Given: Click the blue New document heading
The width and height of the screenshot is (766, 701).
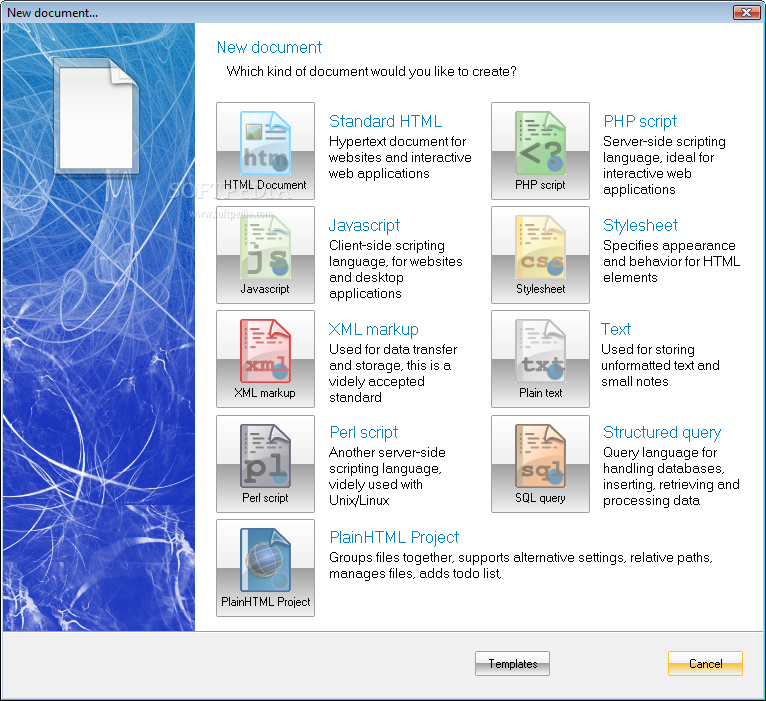Looking at the screenshot, I should (269, 47).
